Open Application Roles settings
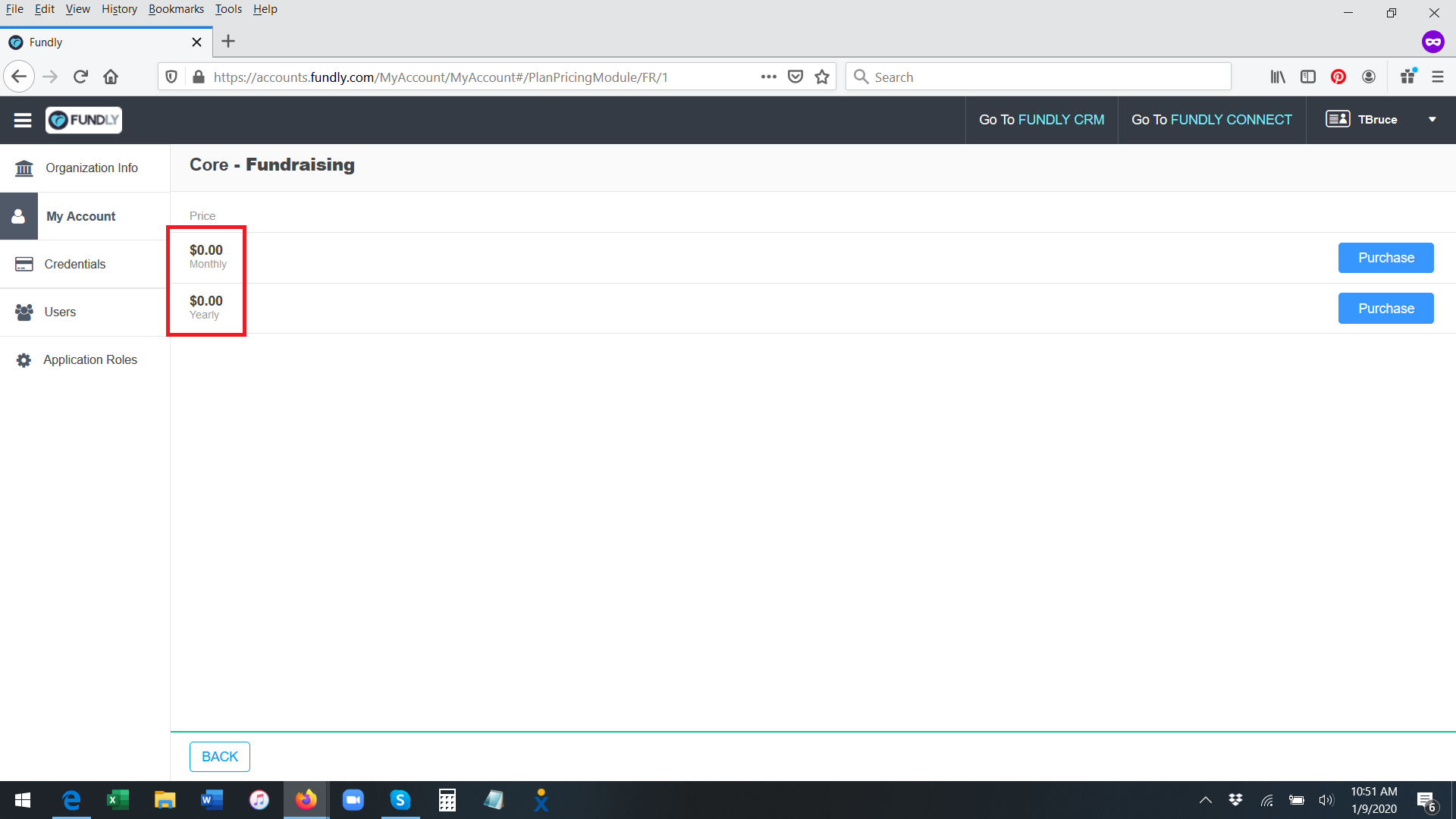This screenshot has height=819, width=1456. 85,359
